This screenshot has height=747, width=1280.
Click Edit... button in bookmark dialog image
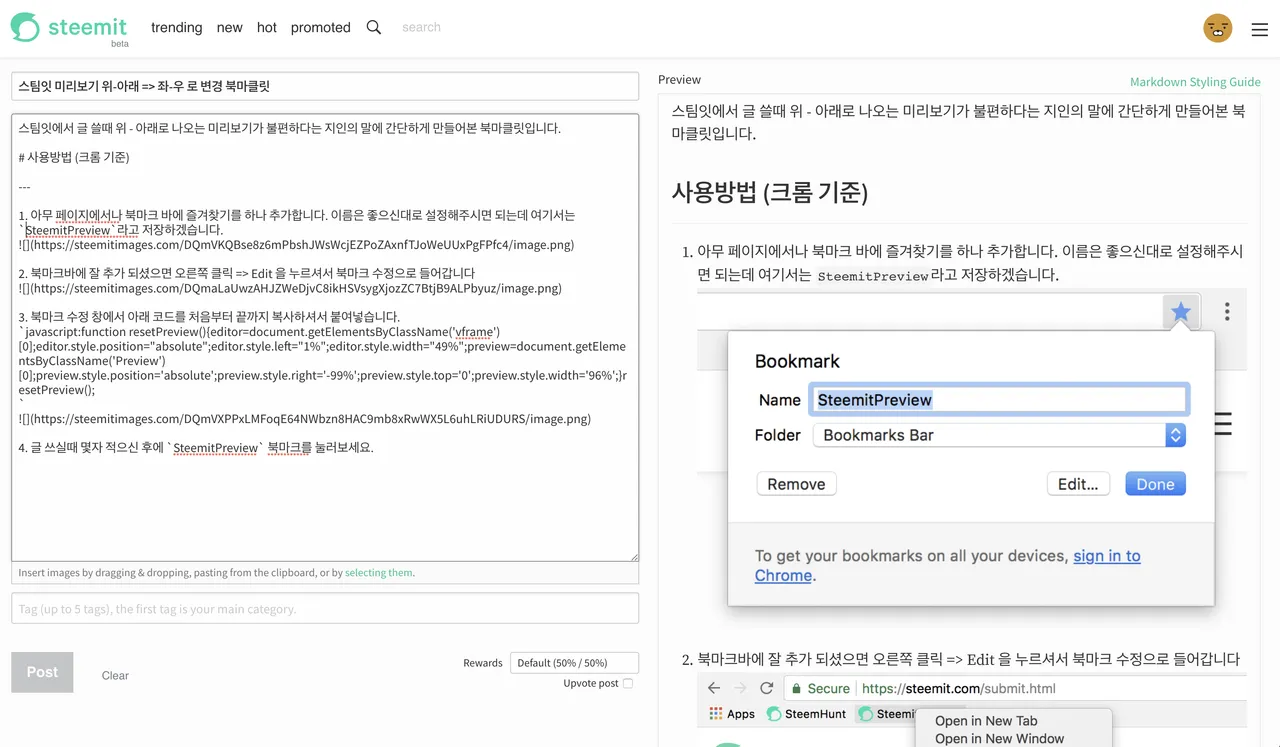[x=1078, y=484]
